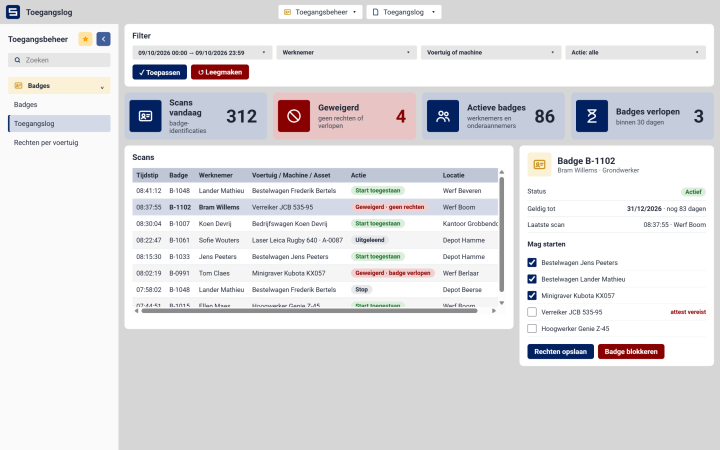
Task: Select the 08:37:55 Bram Willems row
Action: pos(315,207)
